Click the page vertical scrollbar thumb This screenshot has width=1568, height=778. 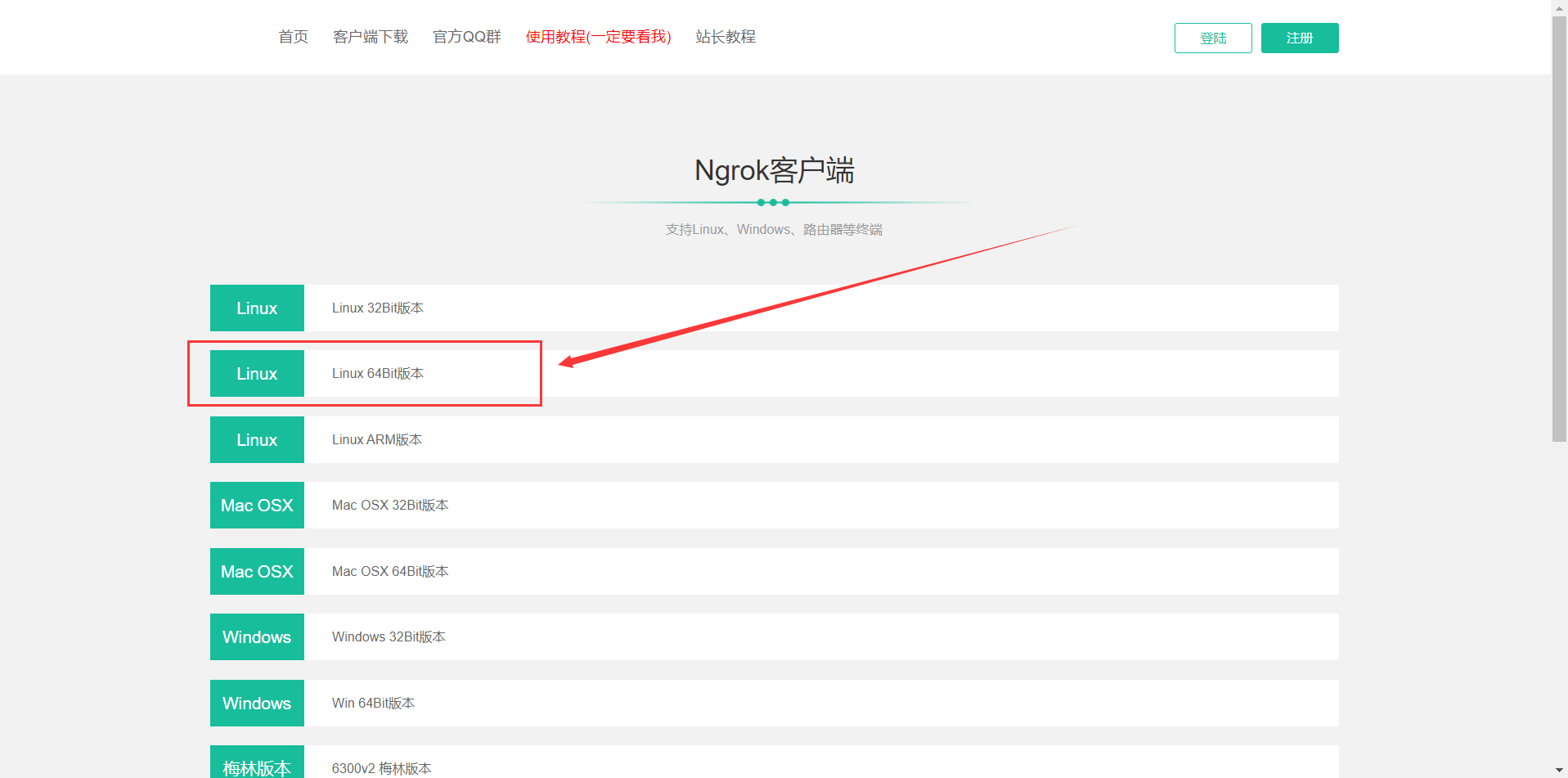click(x=1560, y=229)
